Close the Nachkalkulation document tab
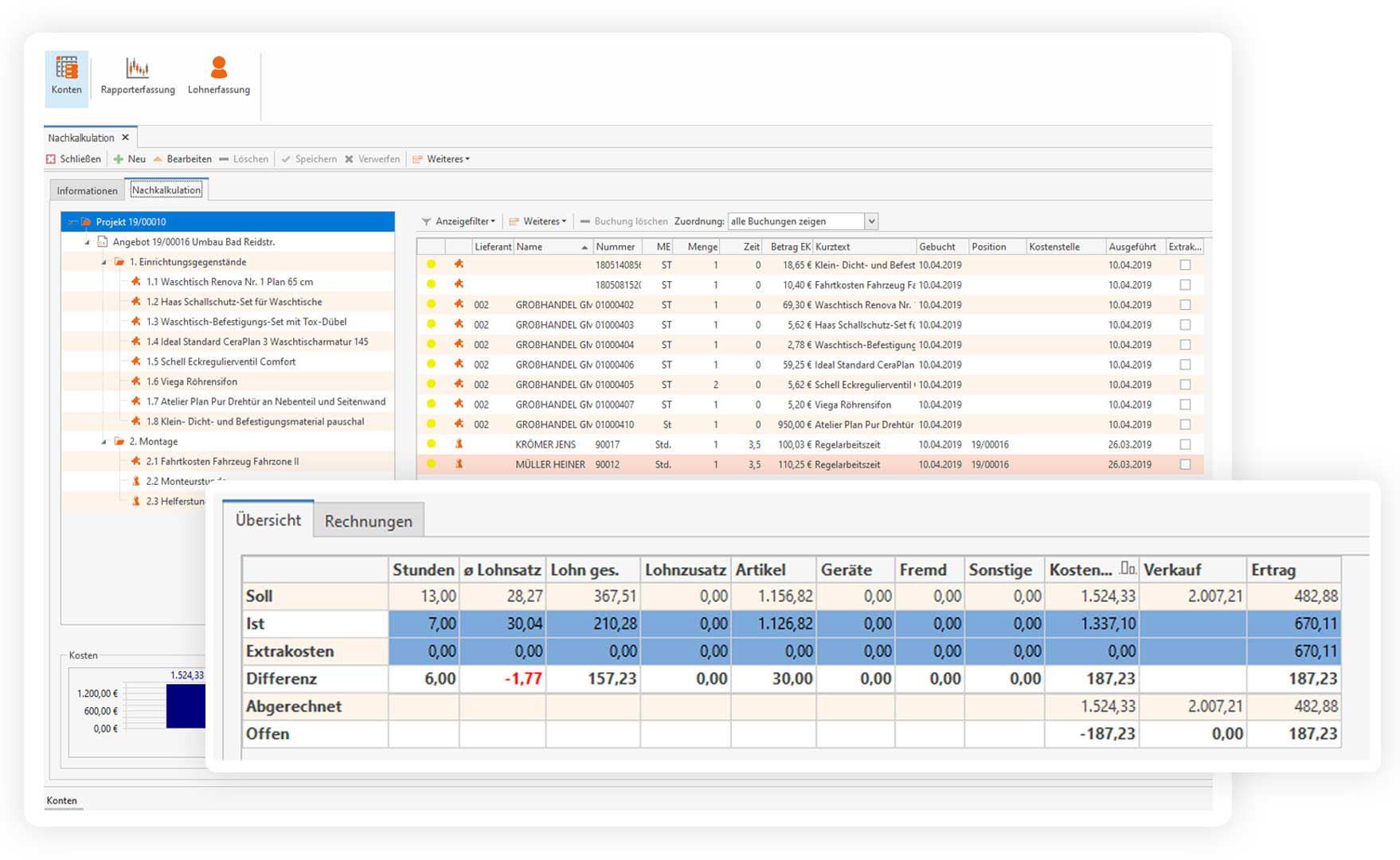 pos(125,137)
